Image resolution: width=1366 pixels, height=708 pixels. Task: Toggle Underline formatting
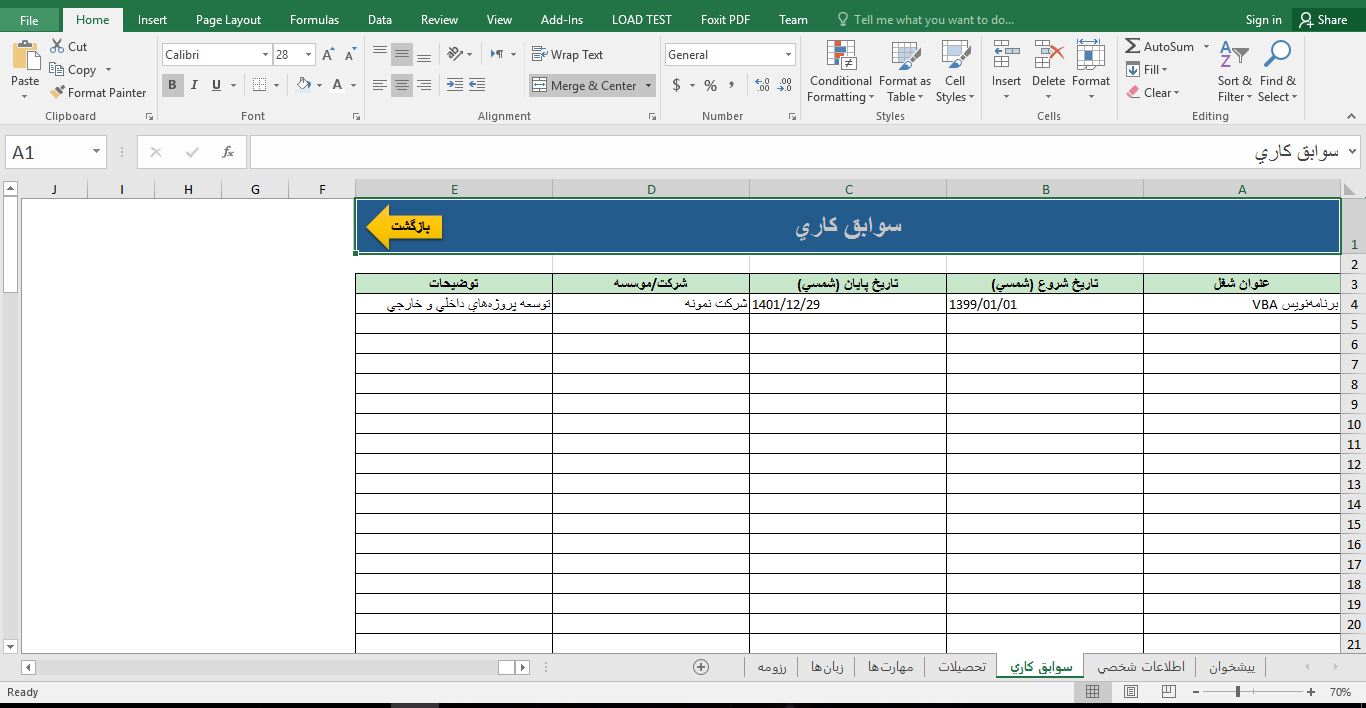point(216,85)
